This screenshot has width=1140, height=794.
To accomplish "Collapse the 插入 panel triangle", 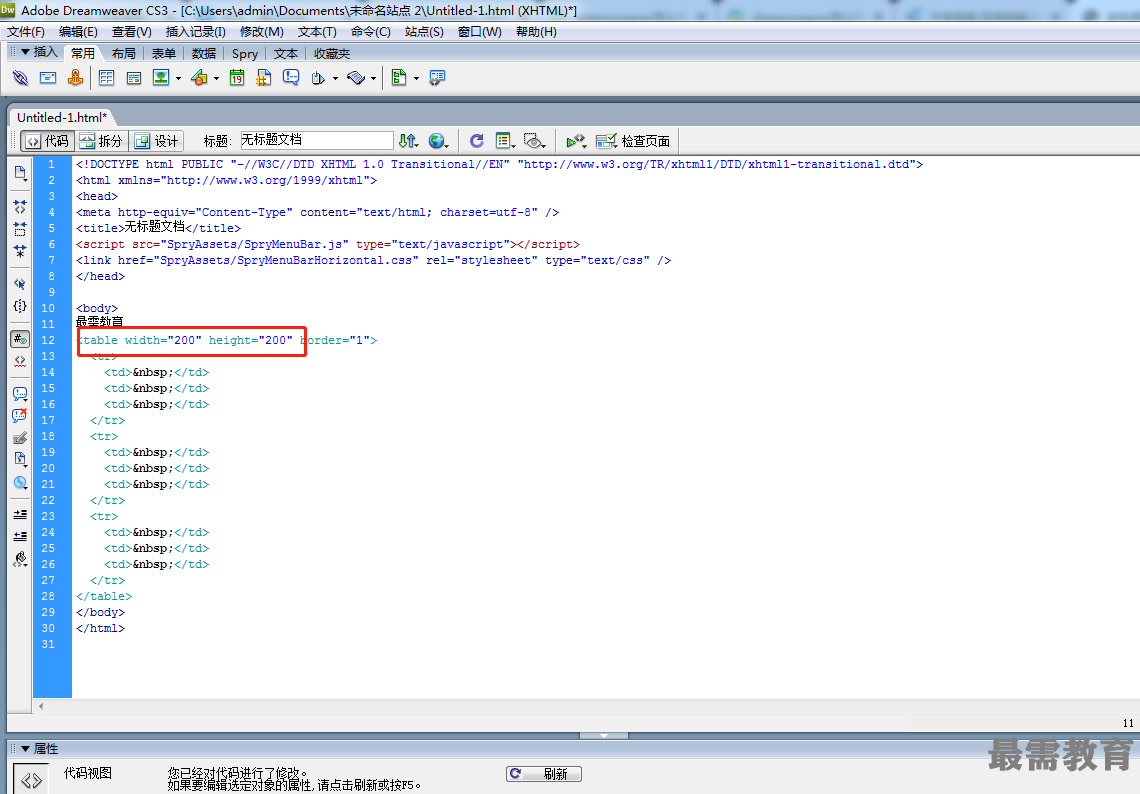I will [25, 52].
